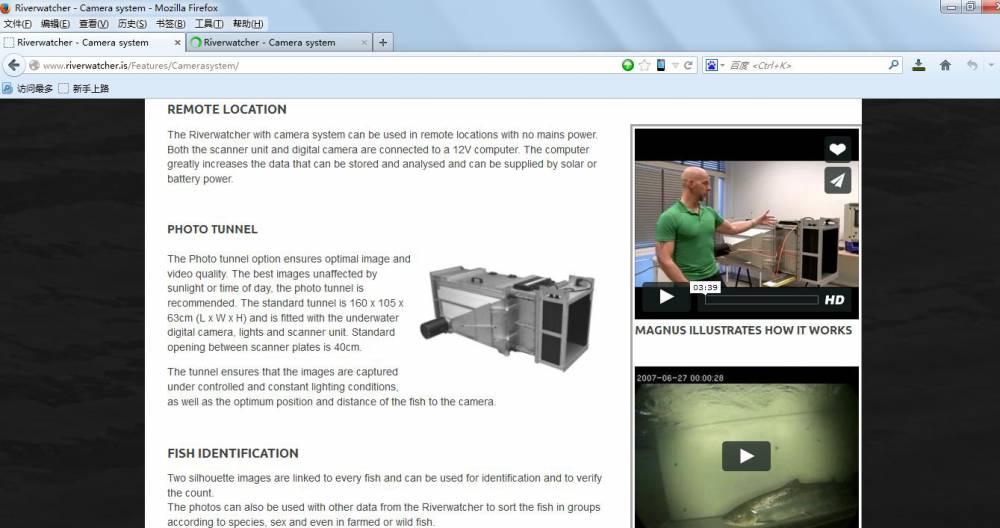Open the Baidu search engine selector
The height and width of the screenshot is (528, 1000).
click(714, 65)
